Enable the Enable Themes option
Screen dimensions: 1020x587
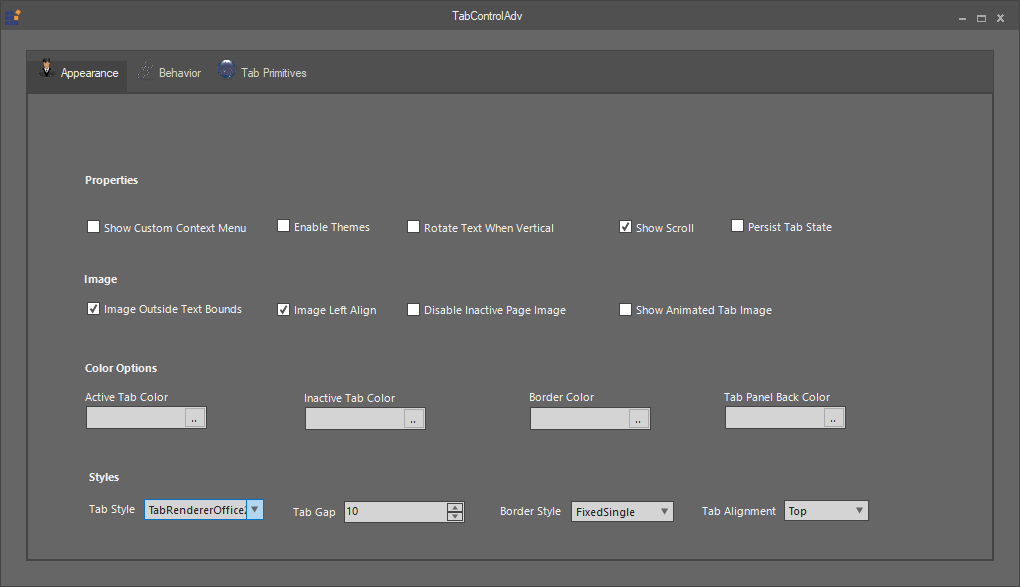coord(283,225)
